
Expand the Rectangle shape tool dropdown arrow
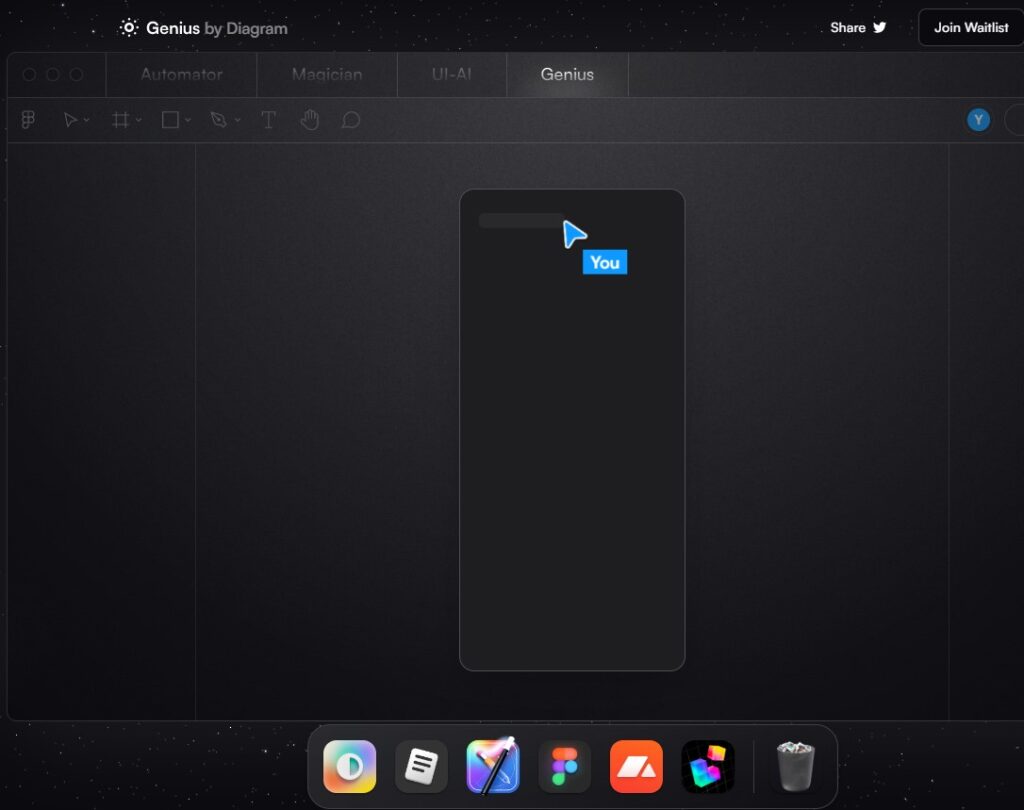point(188,121)
